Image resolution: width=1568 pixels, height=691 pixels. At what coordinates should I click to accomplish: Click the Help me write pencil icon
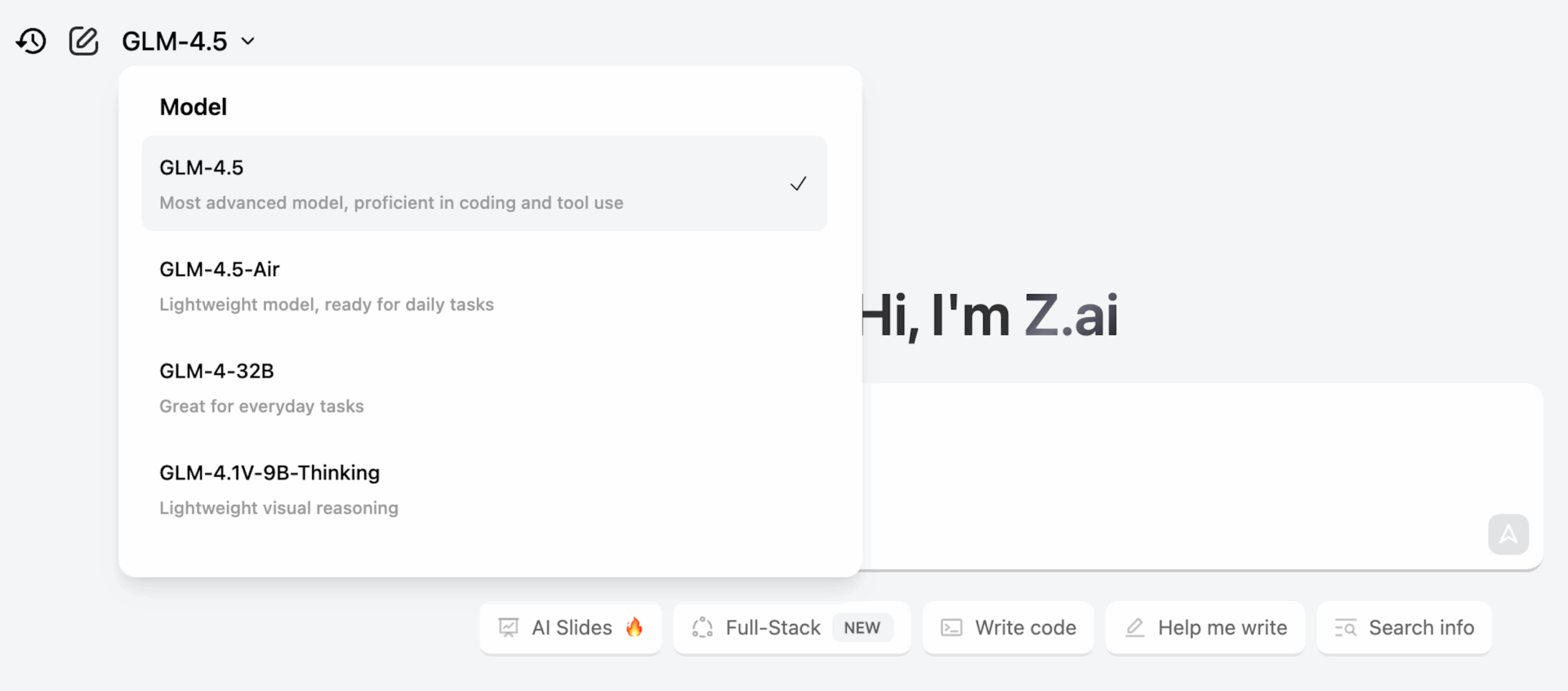click(1134, 627)
